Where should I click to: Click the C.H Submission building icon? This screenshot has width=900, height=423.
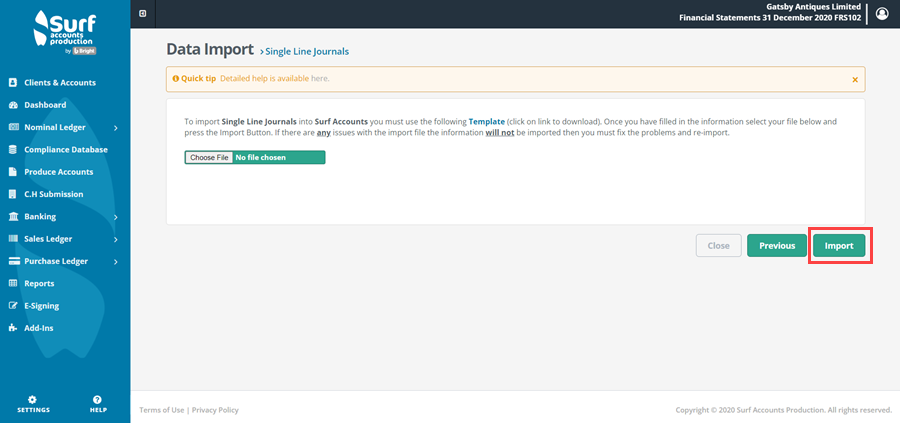pos(13,195)
